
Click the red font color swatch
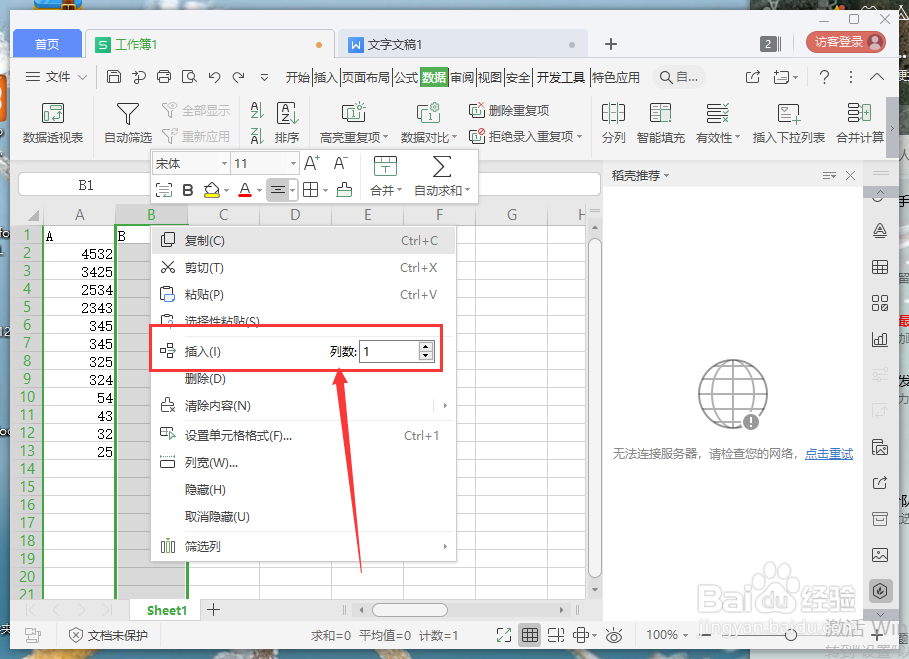pos(242,190)
